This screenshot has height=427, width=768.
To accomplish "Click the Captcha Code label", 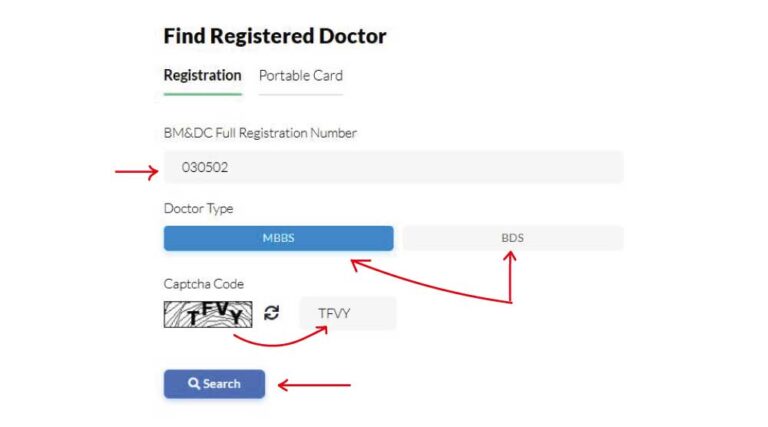I will click(x=203, y=284).
